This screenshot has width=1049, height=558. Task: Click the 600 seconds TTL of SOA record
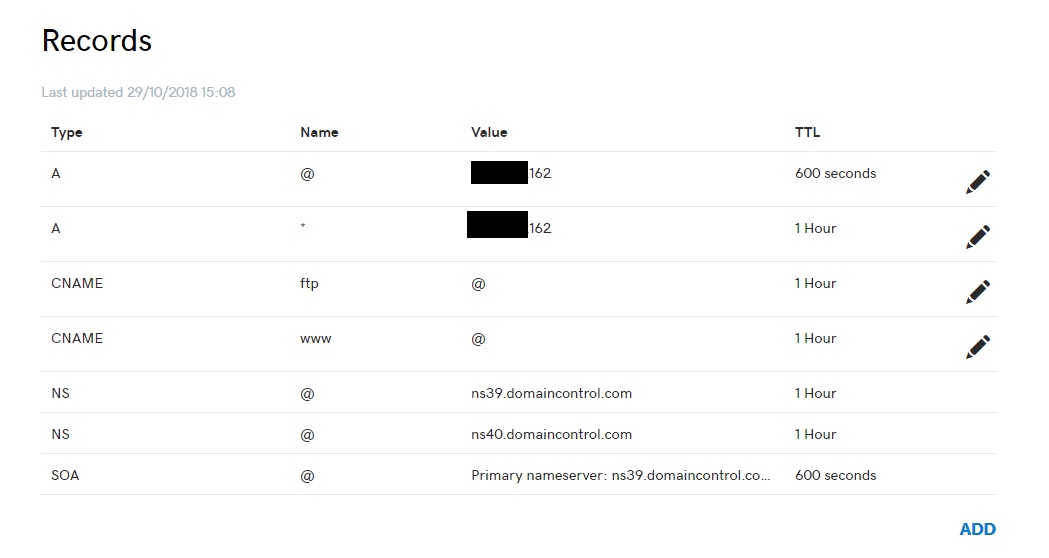[x=835, y=475]
